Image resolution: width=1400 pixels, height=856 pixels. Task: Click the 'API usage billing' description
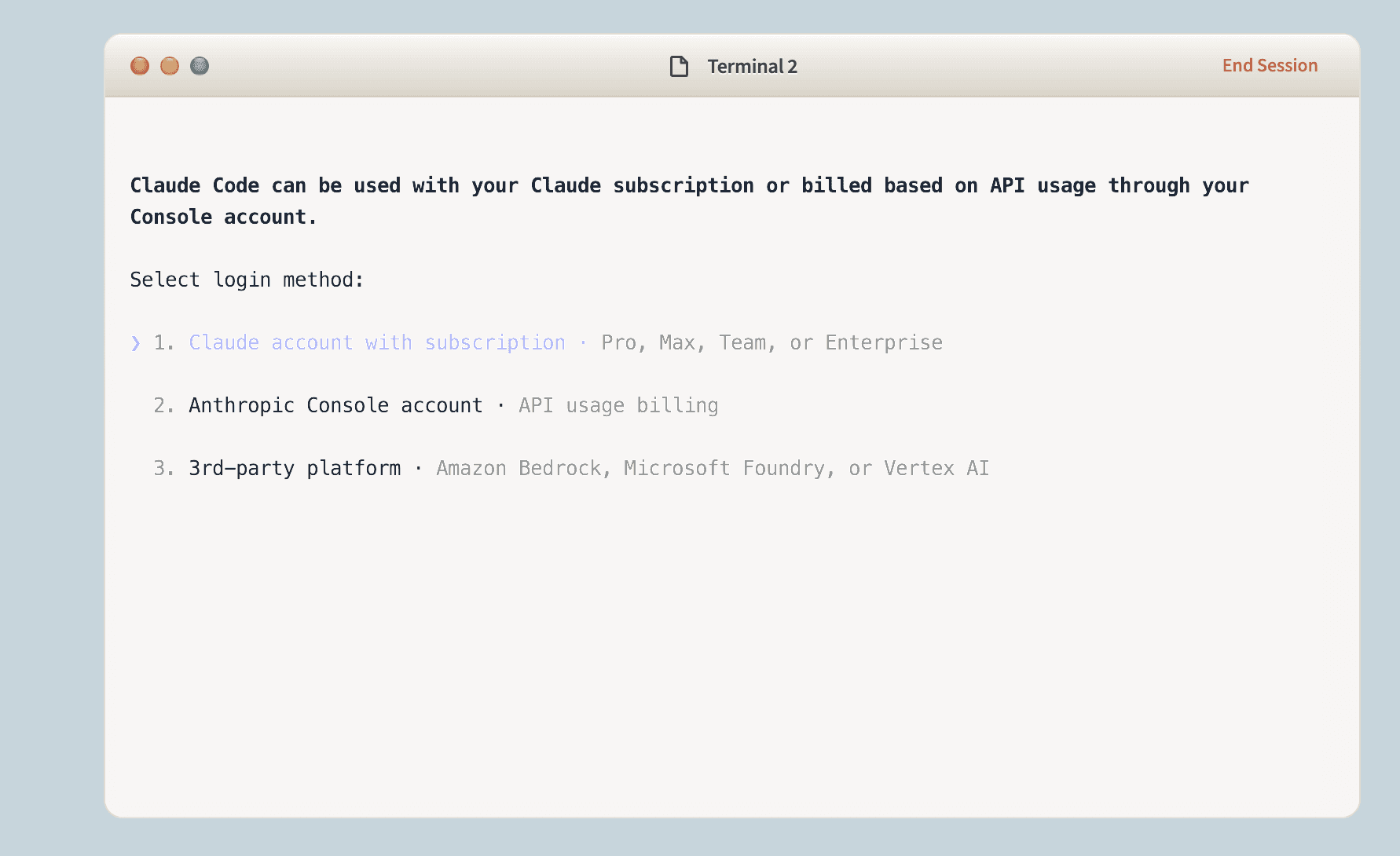click(x=618, y=406)
